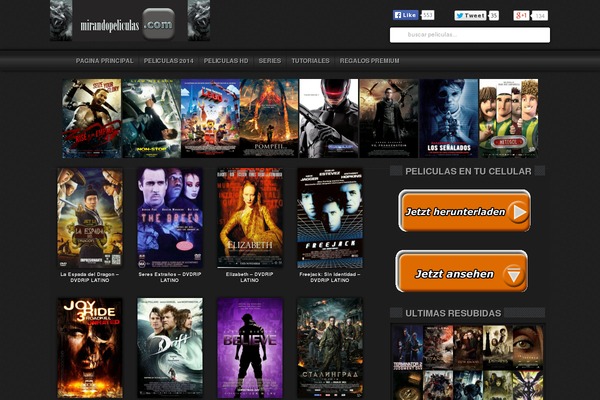
Task: Open the Pompeii poster in the slider
Action: tap(269, 118)
